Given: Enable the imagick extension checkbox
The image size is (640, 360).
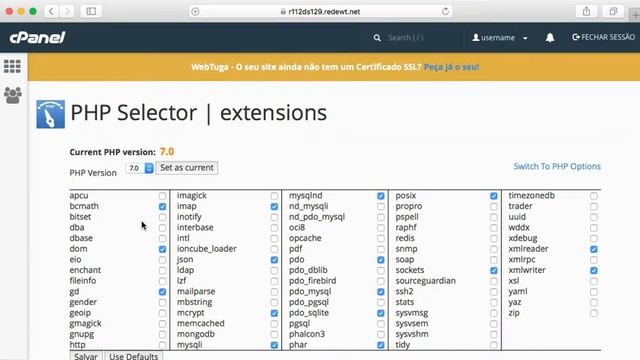Looking at the screenshot, I should click(274, 196).
